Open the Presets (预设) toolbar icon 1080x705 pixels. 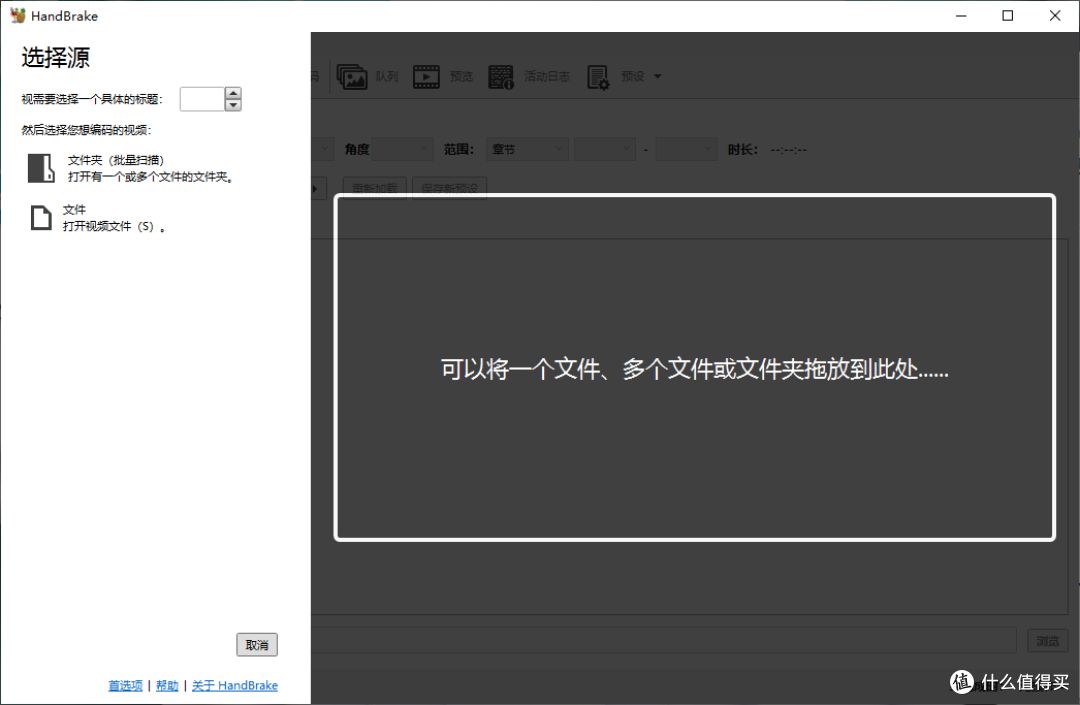(x=598, y=76)
